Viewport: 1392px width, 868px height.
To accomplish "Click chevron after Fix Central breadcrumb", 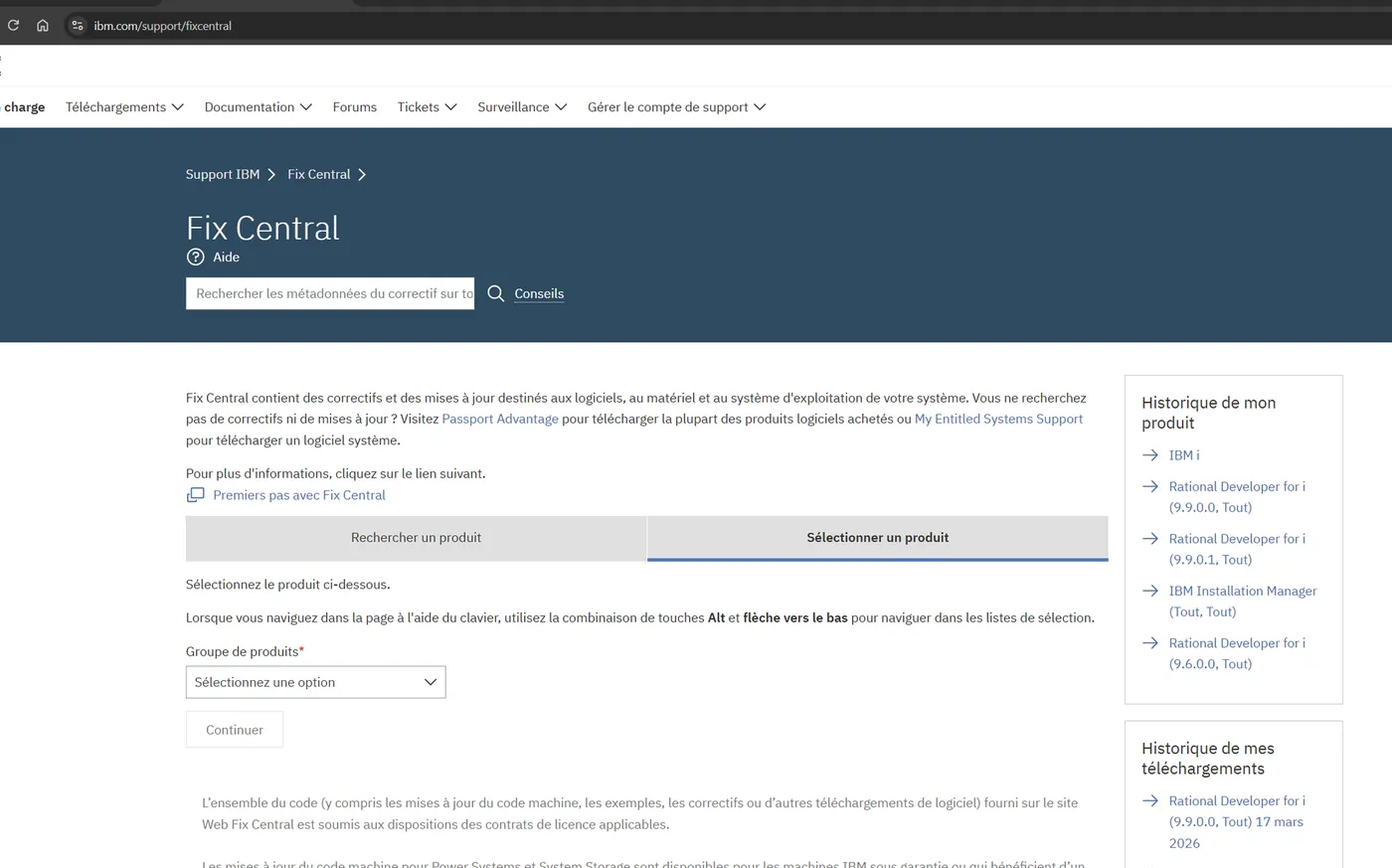I will 362,174.
